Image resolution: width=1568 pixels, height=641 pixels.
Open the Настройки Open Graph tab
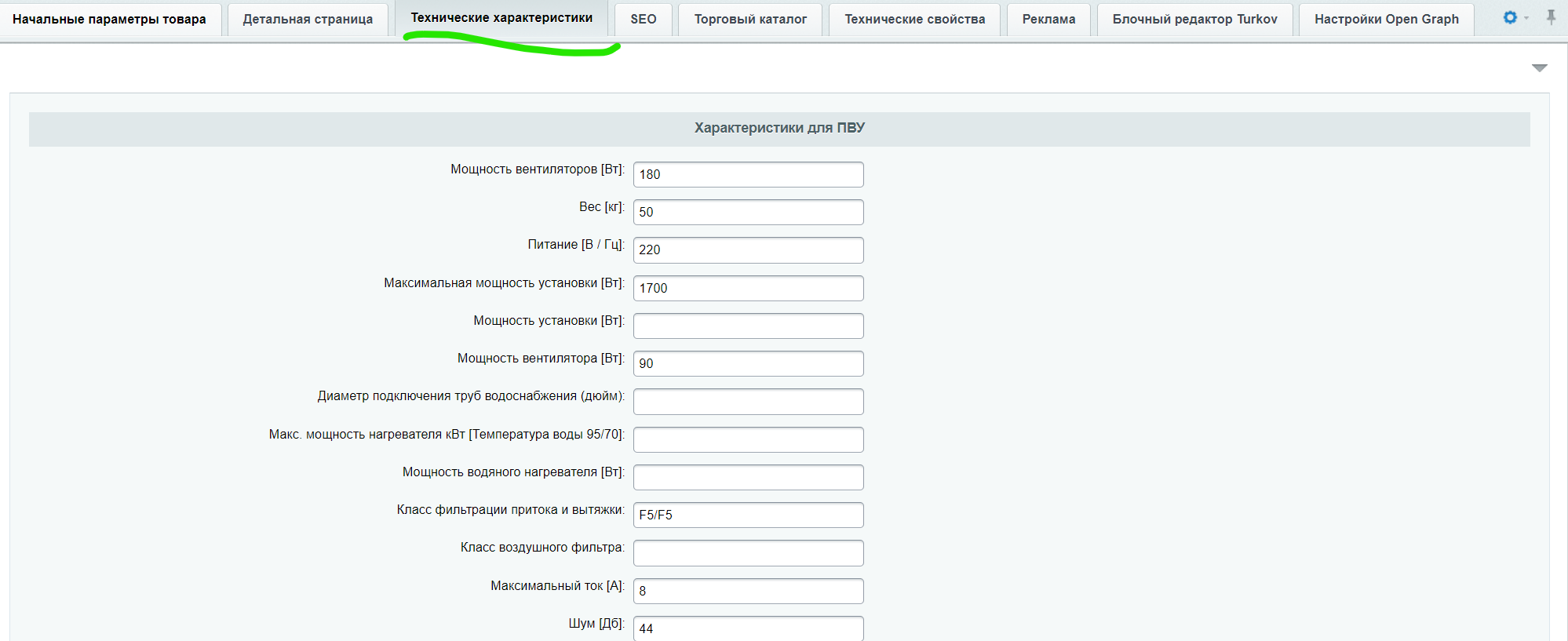point(1386,20)
